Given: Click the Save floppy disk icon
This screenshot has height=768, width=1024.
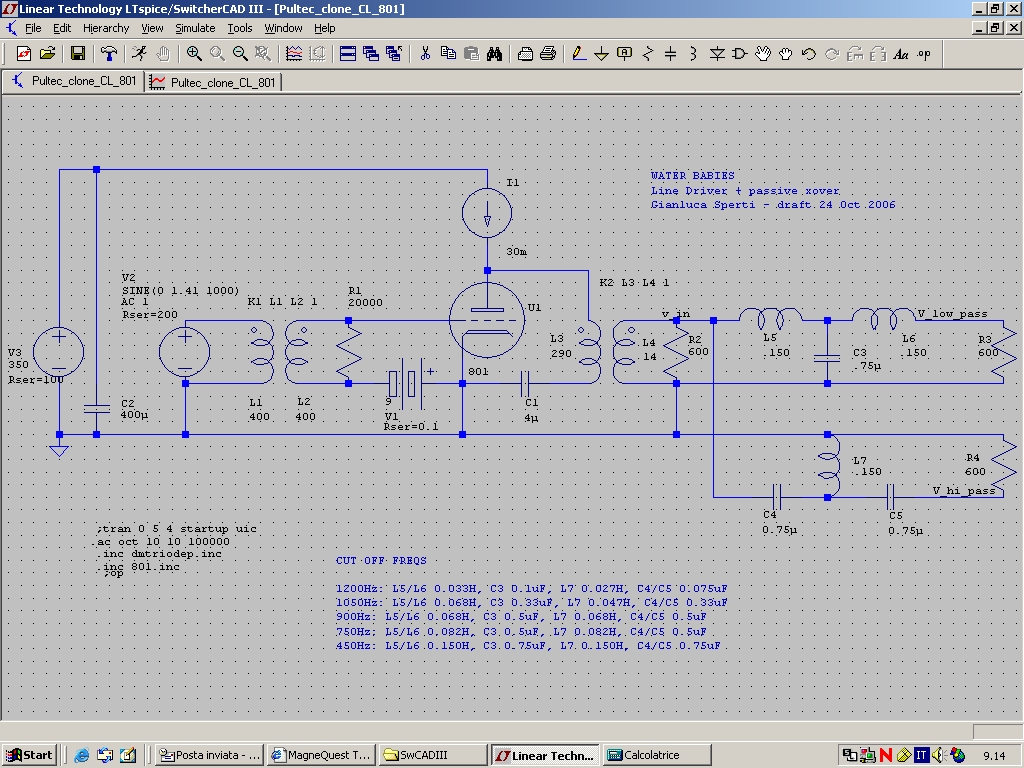Looking at the screenshot, I should 78,54.
